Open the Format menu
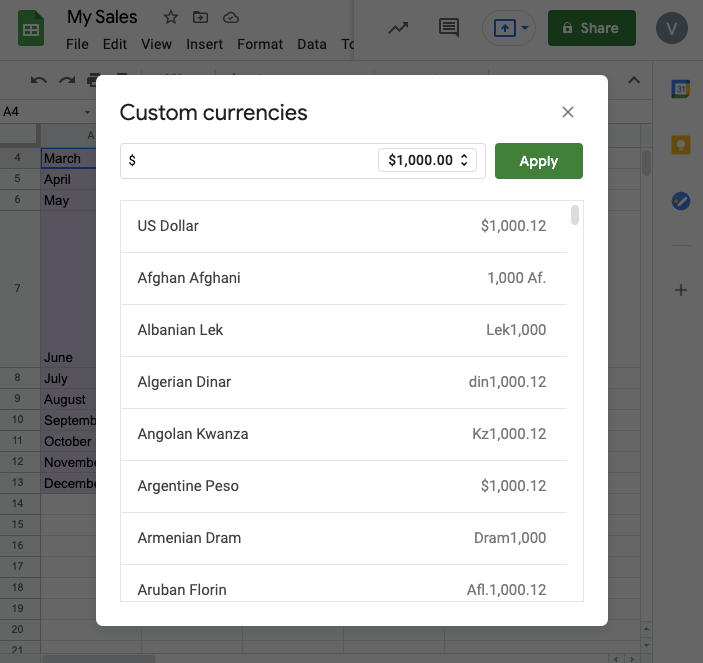This screenshot has height=663, width=703. coord(260,44)
